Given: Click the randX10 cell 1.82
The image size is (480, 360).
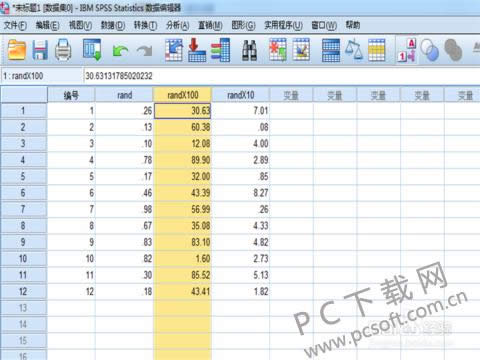Looking at the screenshot, I should point(240,292).
